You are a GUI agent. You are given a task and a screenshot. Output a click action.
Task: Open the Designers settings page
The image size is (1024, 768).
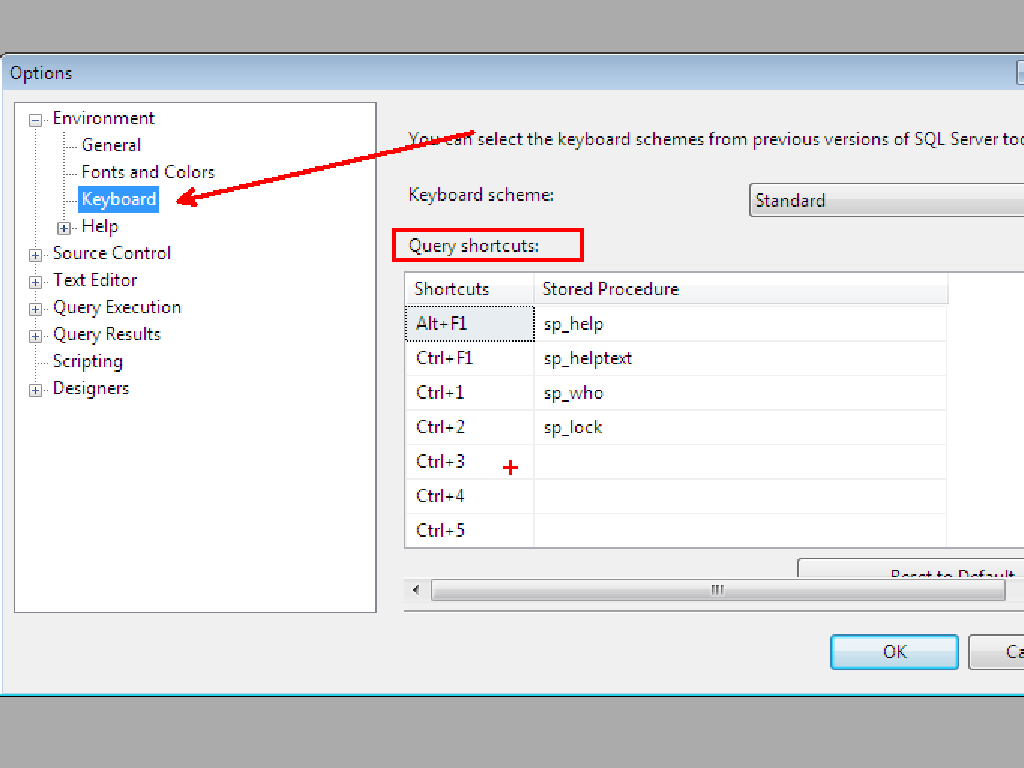click(90, 388)
